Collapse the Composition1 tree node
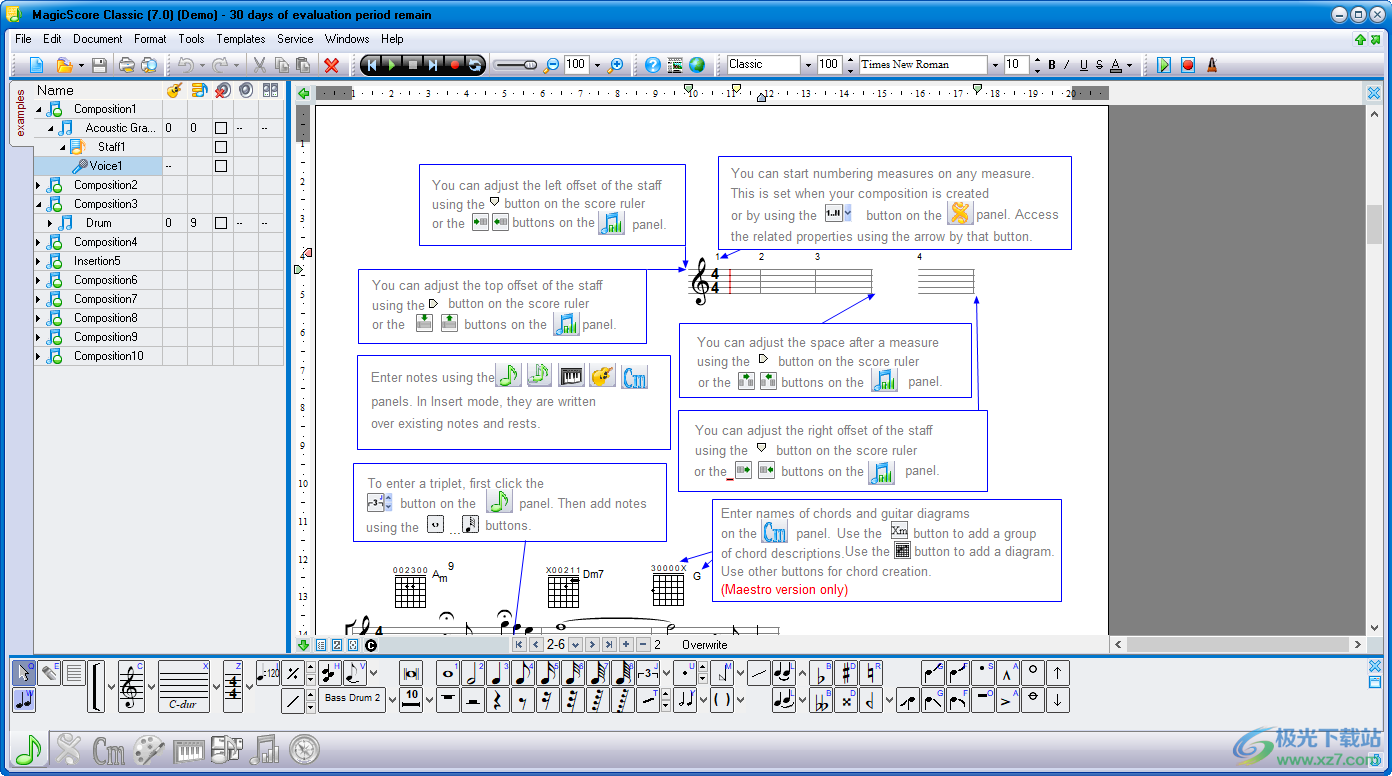This screenshot has width=1392, height=776. pyautogui.click(x=39, y=109)
